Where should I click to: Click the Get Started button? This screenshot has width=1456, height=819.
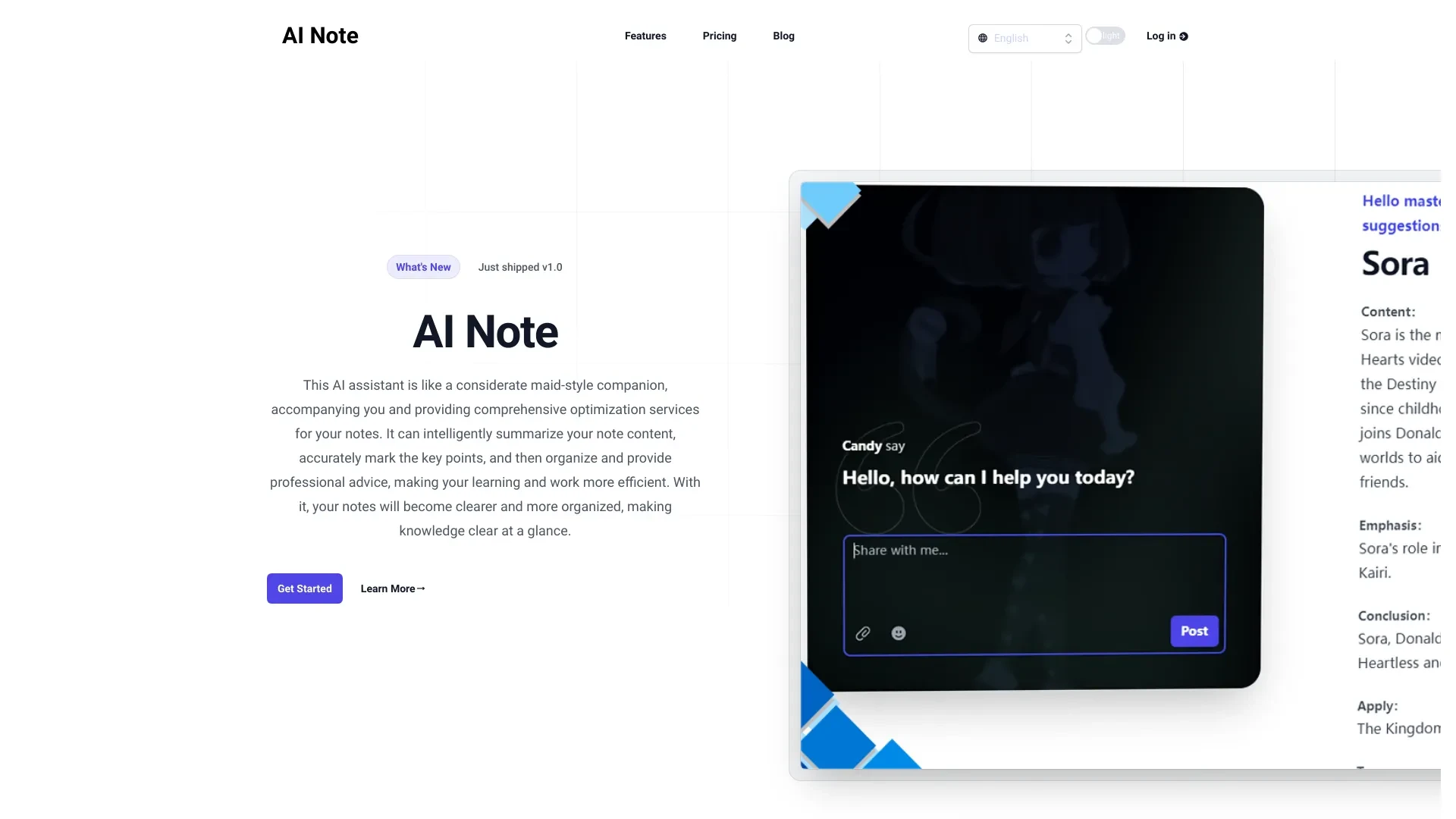click(305, 588)
